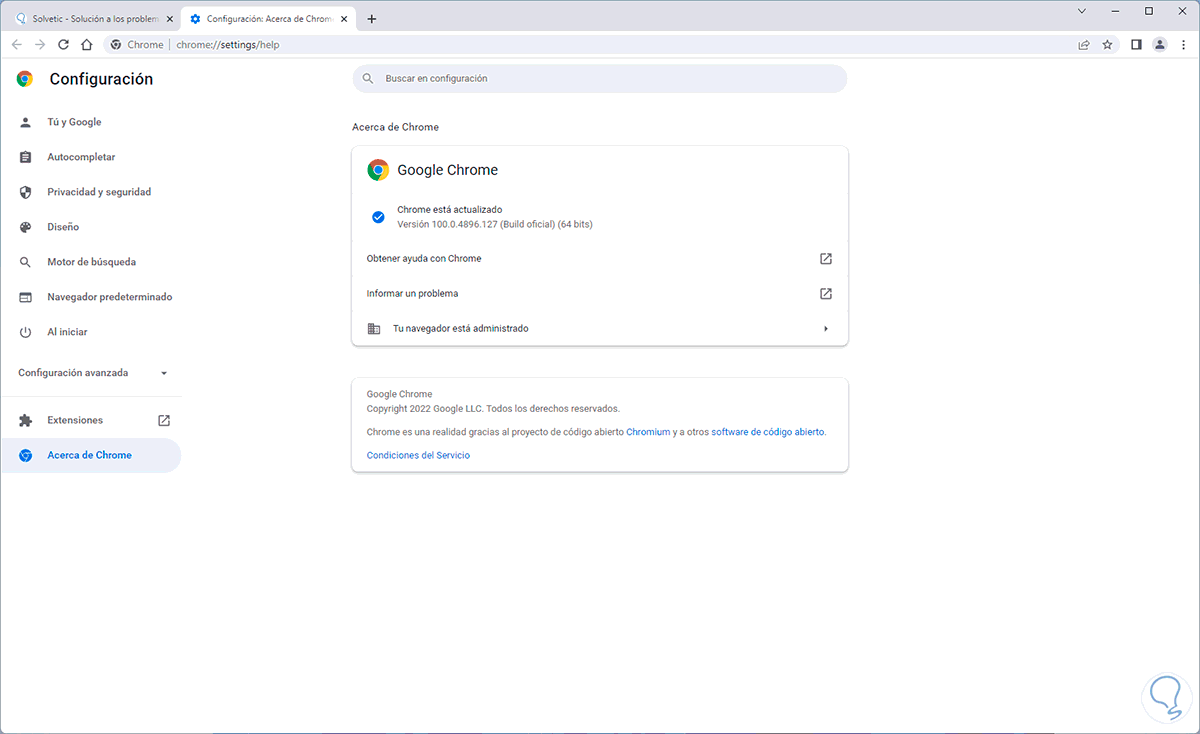The image size is (1200, 734).
Task: Open the tab search chevron in title bar
Action: click(1082, 11)
